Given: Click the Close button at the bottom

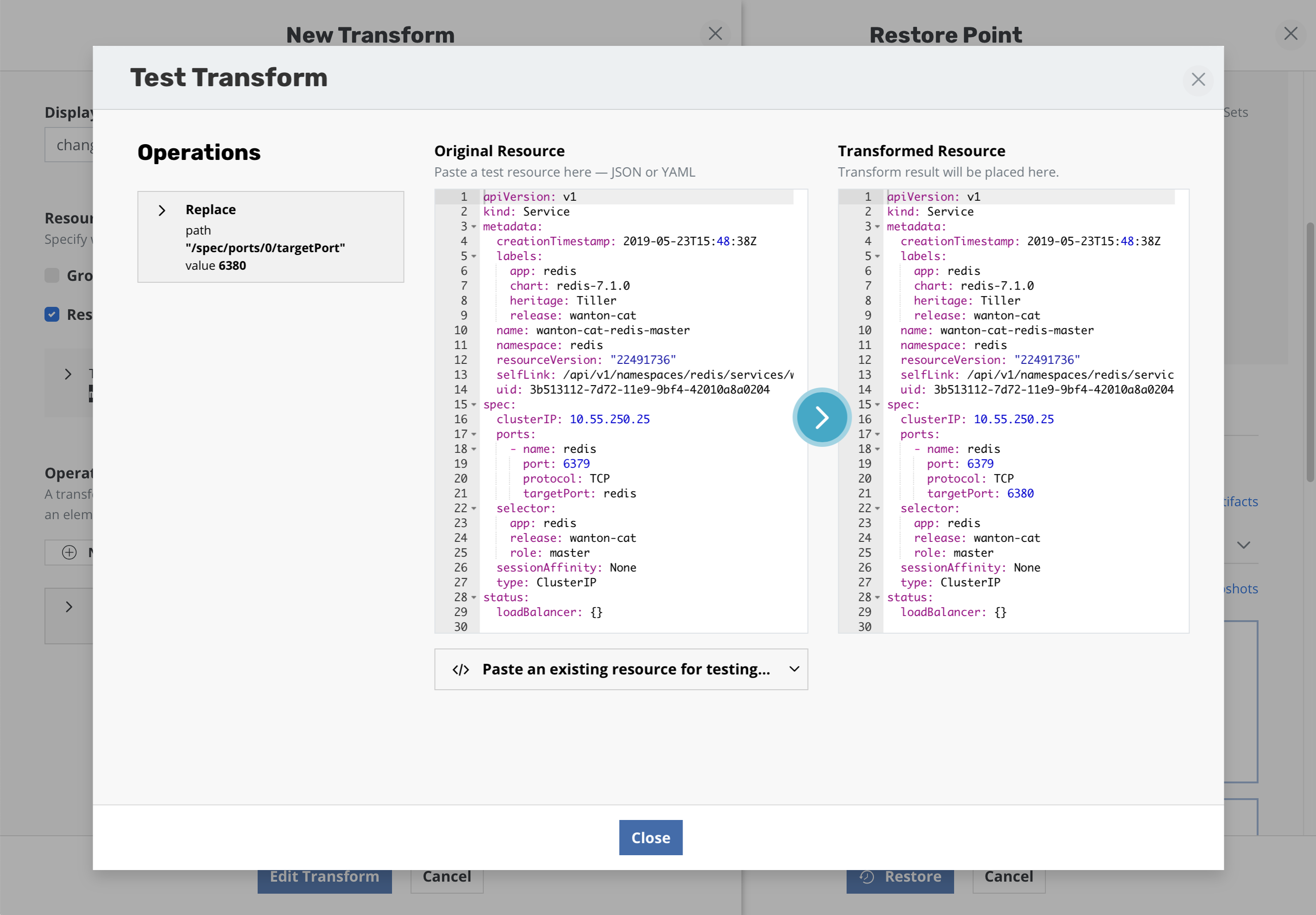Looking at the screenshot, I should (x=650, y=837).
